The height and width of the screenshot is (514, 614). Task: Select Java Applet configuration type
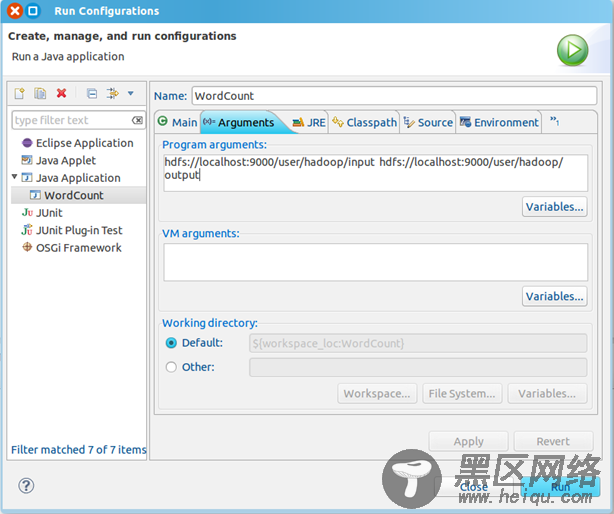pyautogui.click(x=66, y=161)
